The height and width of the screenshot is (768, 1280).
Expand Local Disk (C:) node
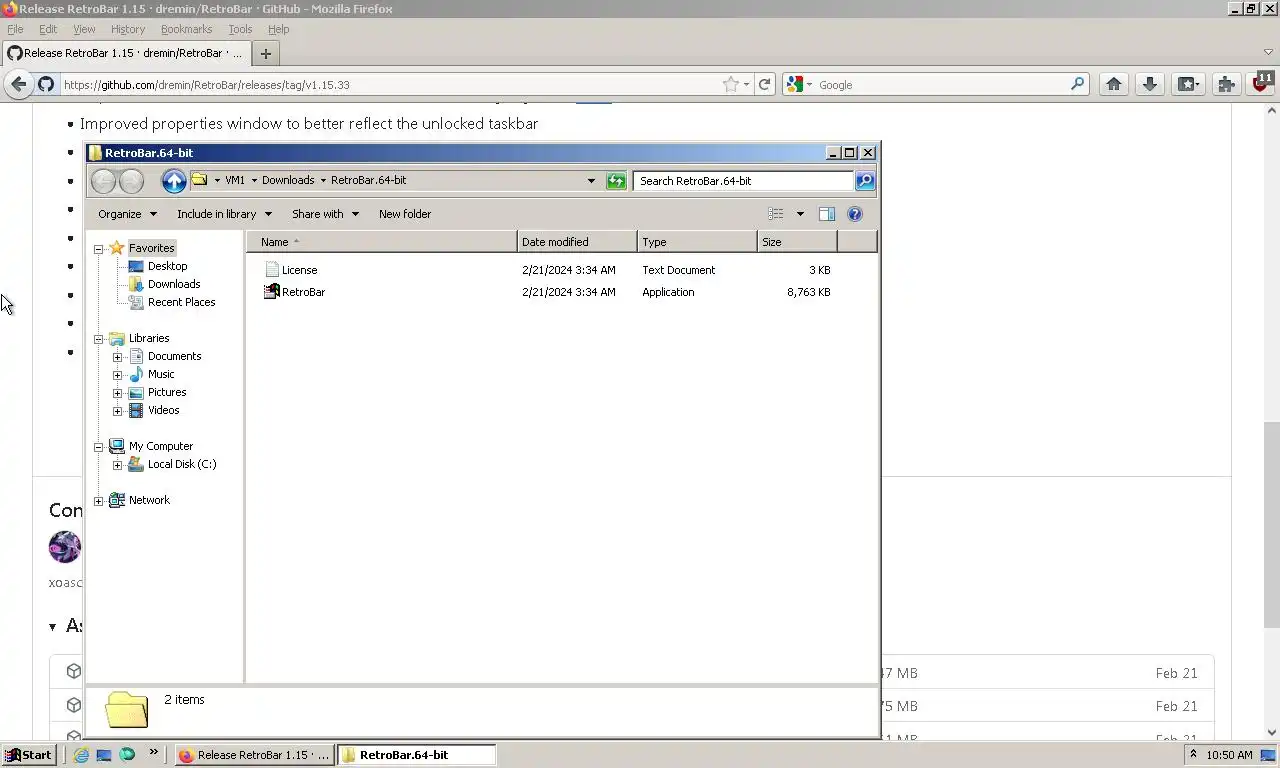118,465
